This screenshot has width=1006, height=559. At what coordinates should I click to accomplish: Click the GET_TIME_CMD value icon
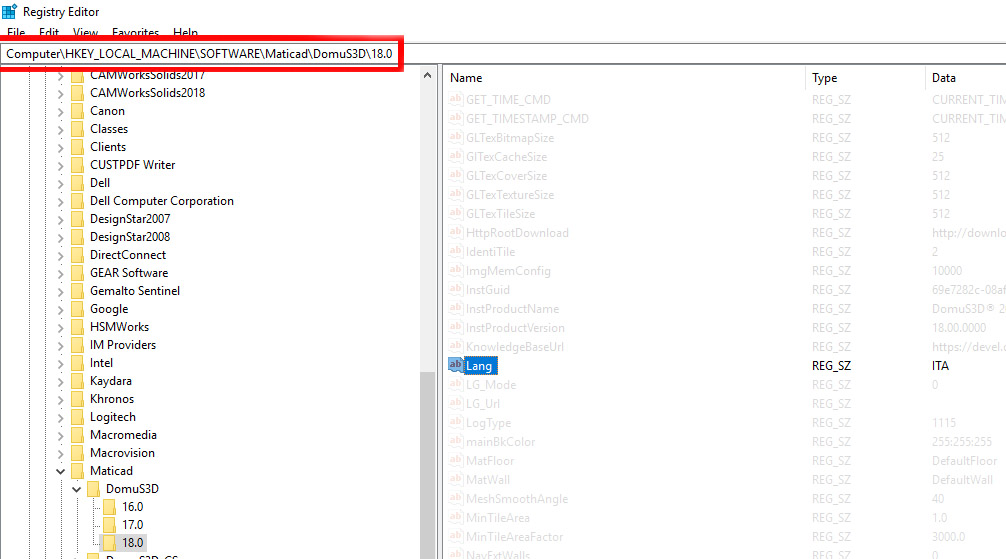456,99
